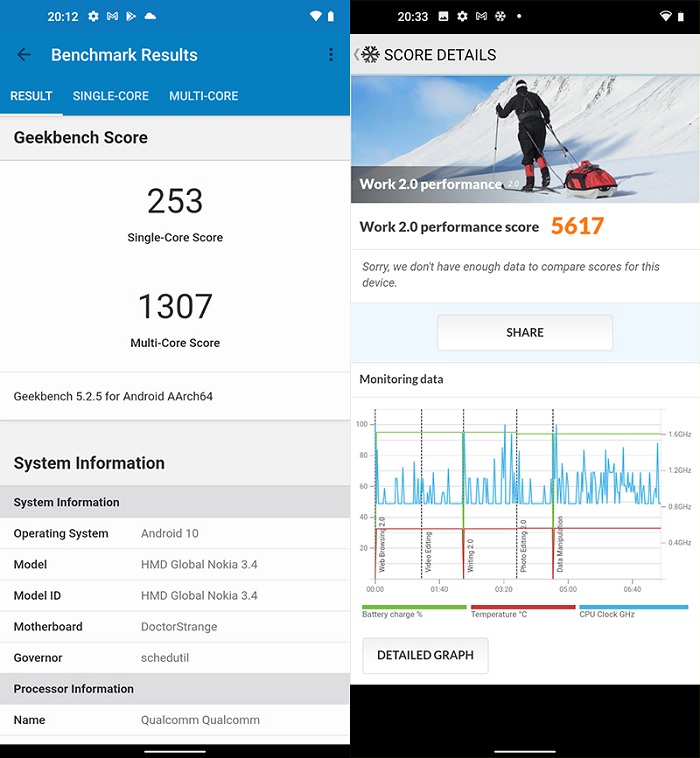Switch to the MULTI-CORE tab

click(x=204, y=96)
